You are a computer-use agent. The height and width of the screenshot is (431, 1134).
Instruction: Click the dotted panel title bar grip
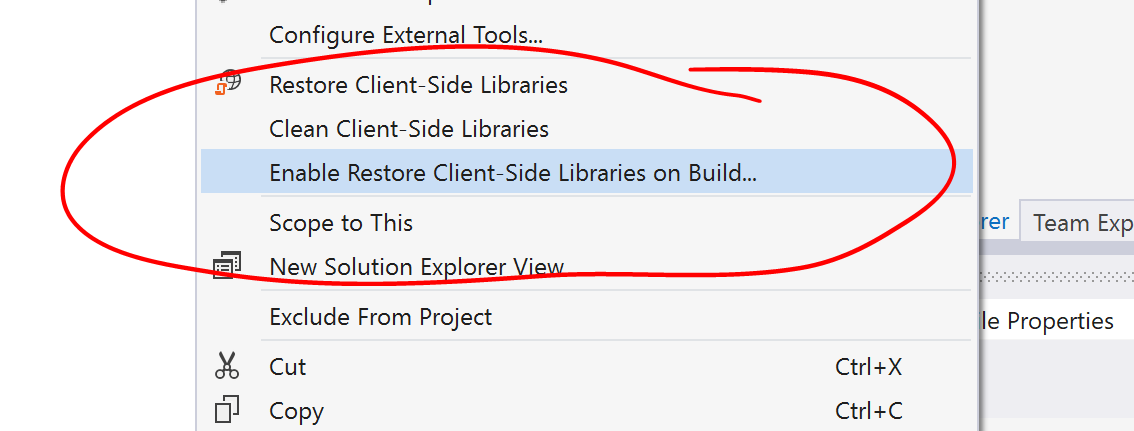(x=1055, y=276)
